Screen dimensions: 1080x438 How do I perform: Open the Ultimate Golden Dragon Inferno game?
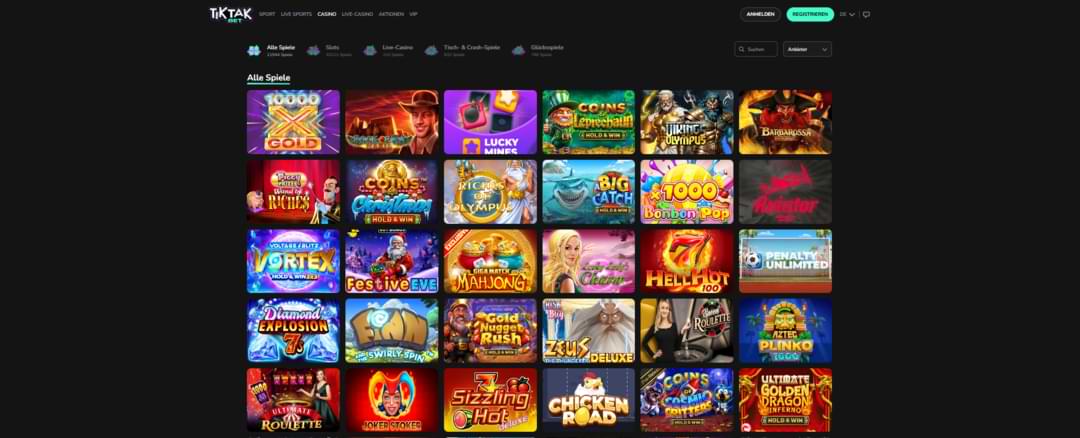point(785,400)
